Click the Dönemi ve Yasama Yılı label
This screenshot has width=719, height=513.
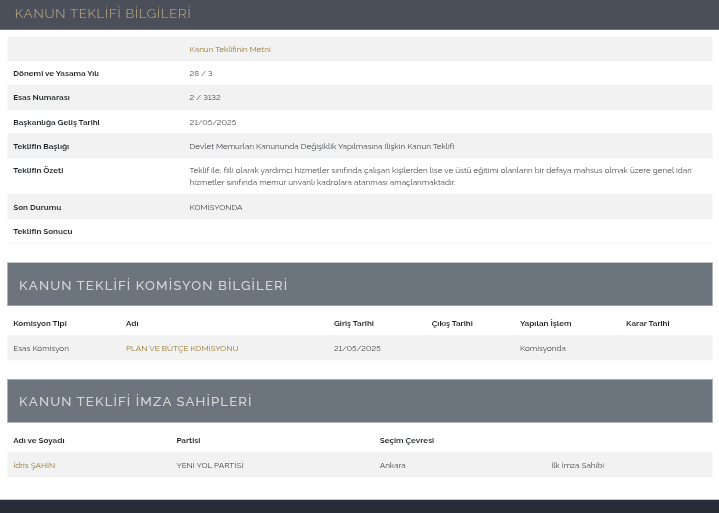tap(56, 73)
